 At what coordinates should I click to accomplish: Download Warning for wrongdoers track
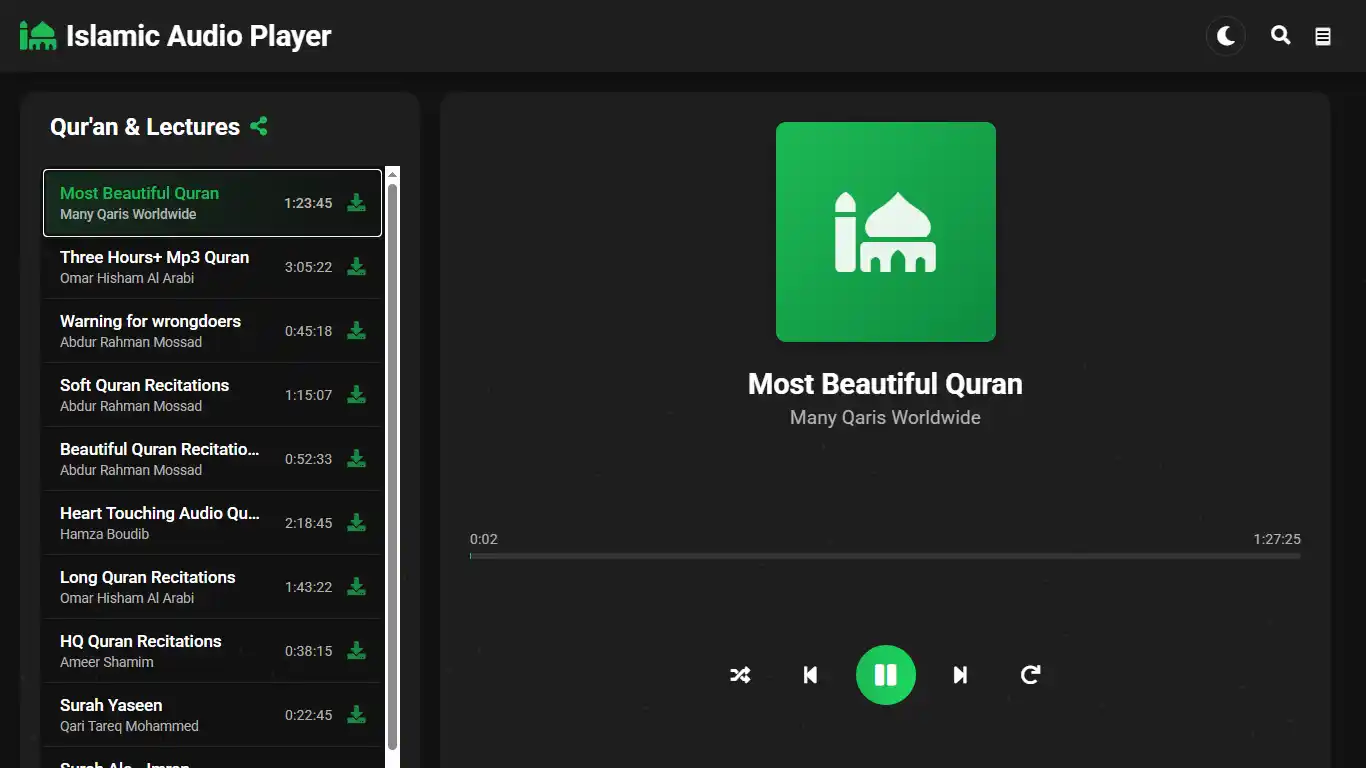[x=356, y=331]
